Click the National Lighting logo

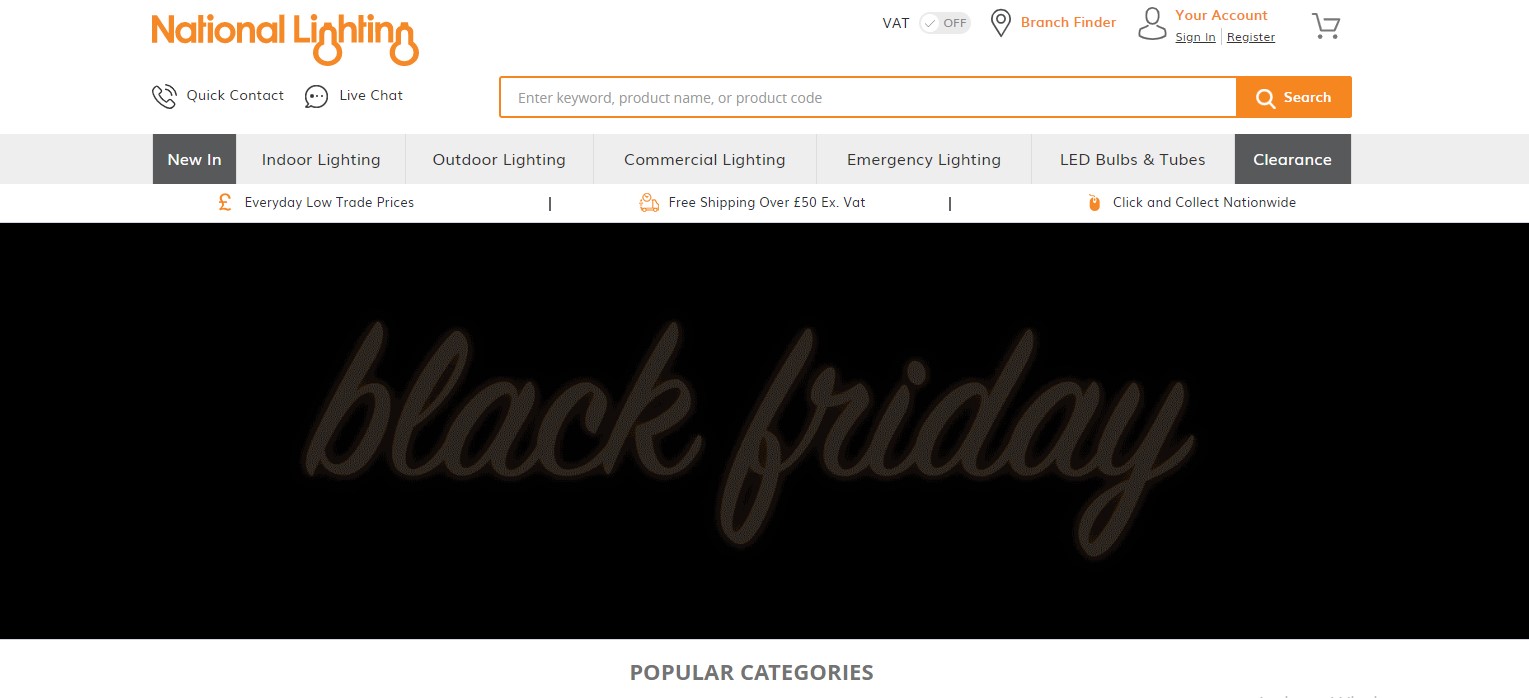285,38
